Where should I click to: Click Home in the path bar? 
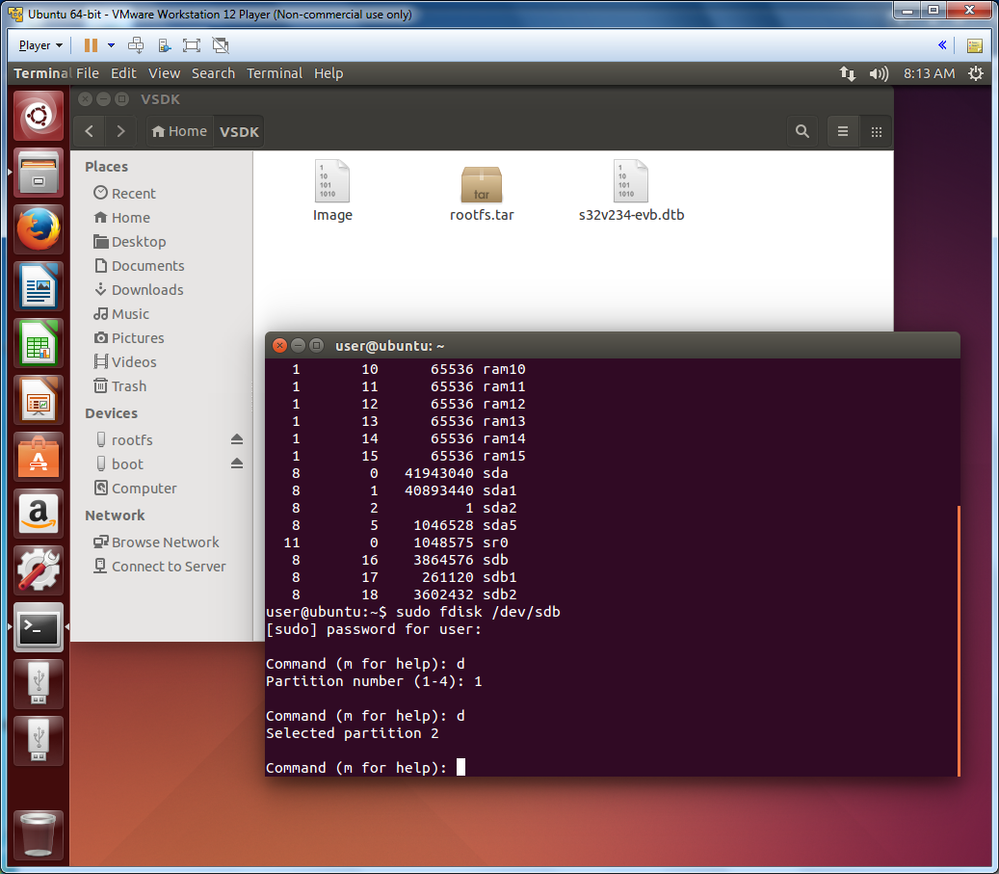point(180,131)
